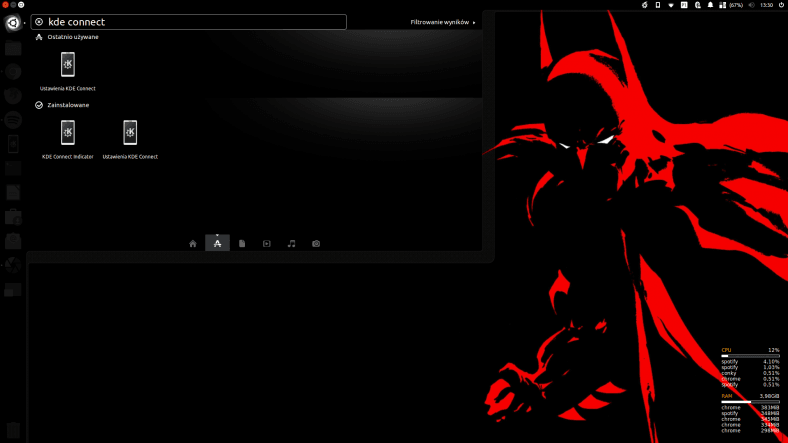This screenshot has width=788, height=443.
Task: Open Terminal from the launcher
Action: click(x=13, y=168)
